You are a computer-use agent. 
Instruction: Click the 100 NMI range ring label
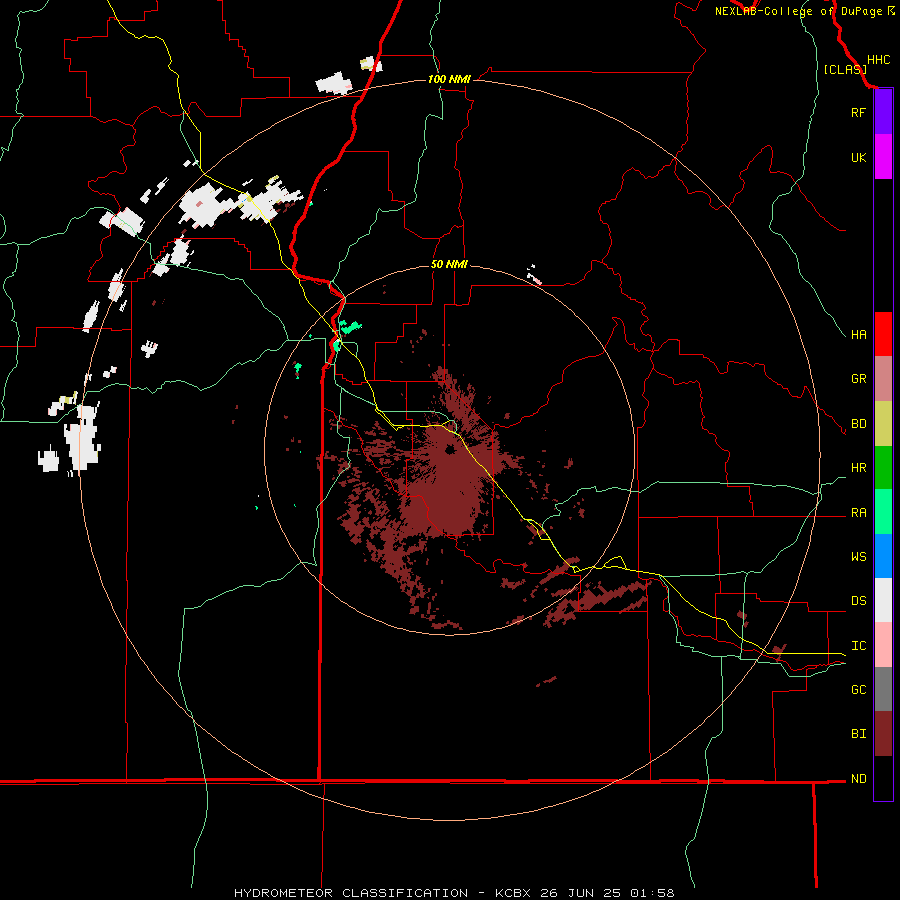click(x=449, y=79)
